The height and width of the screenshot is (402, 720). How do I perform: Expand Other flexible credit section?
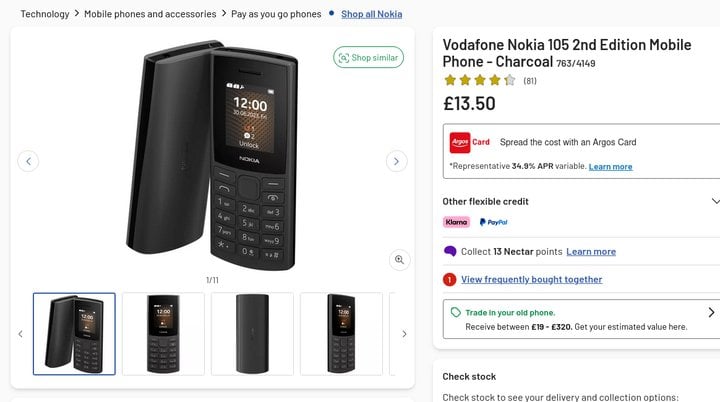point(714,201)
